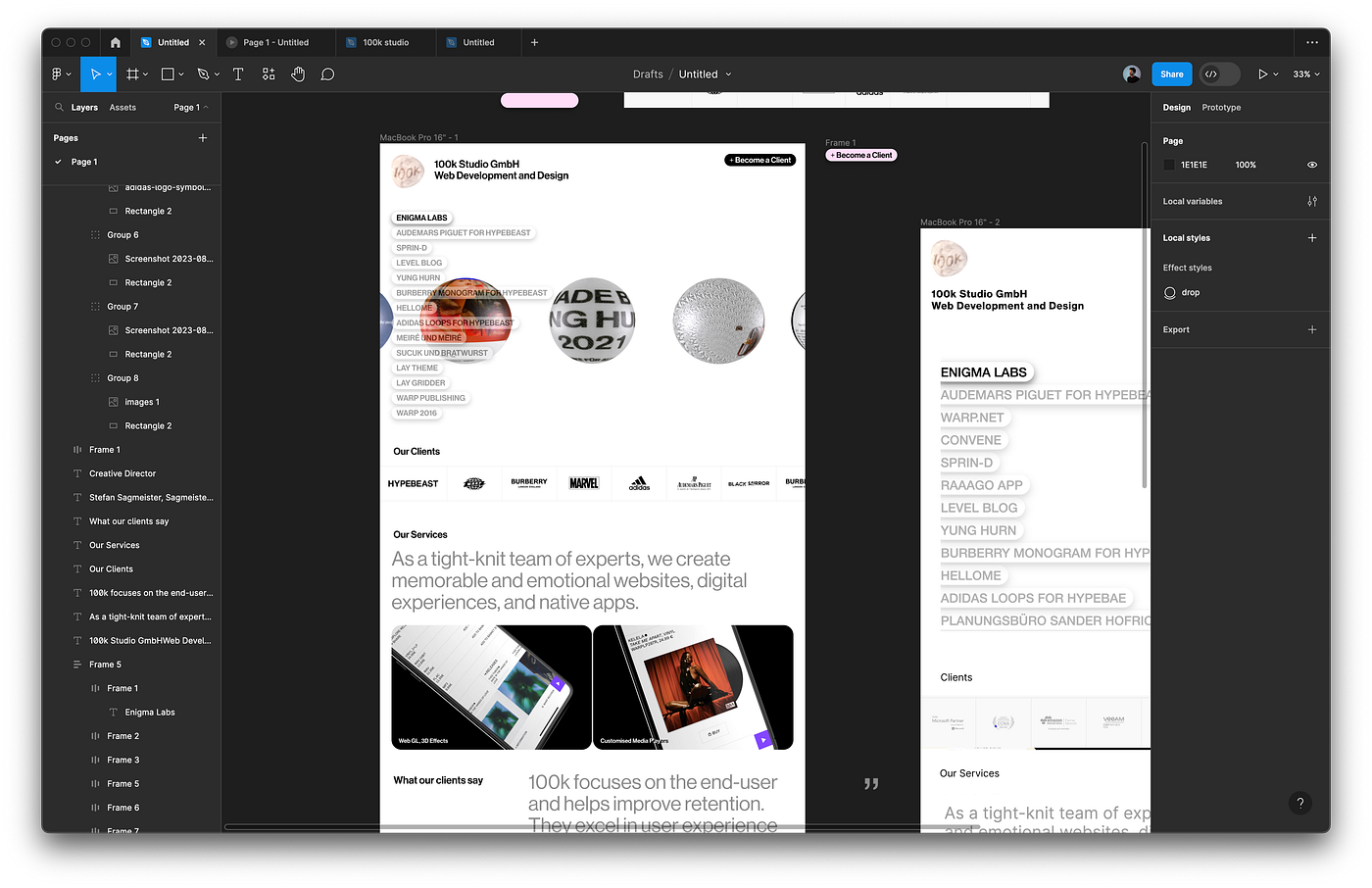Open Move tool options dropdown

click(110, 74)
